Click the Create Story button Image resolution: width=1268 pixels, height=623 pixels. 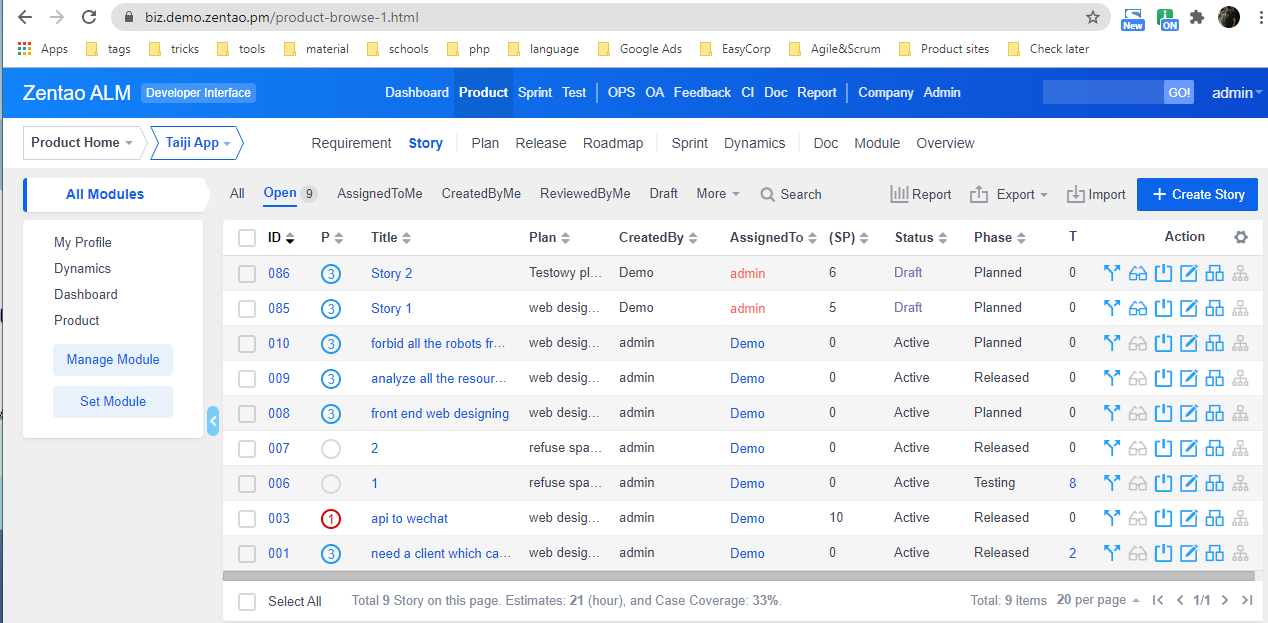click(x=1197, y=194)
